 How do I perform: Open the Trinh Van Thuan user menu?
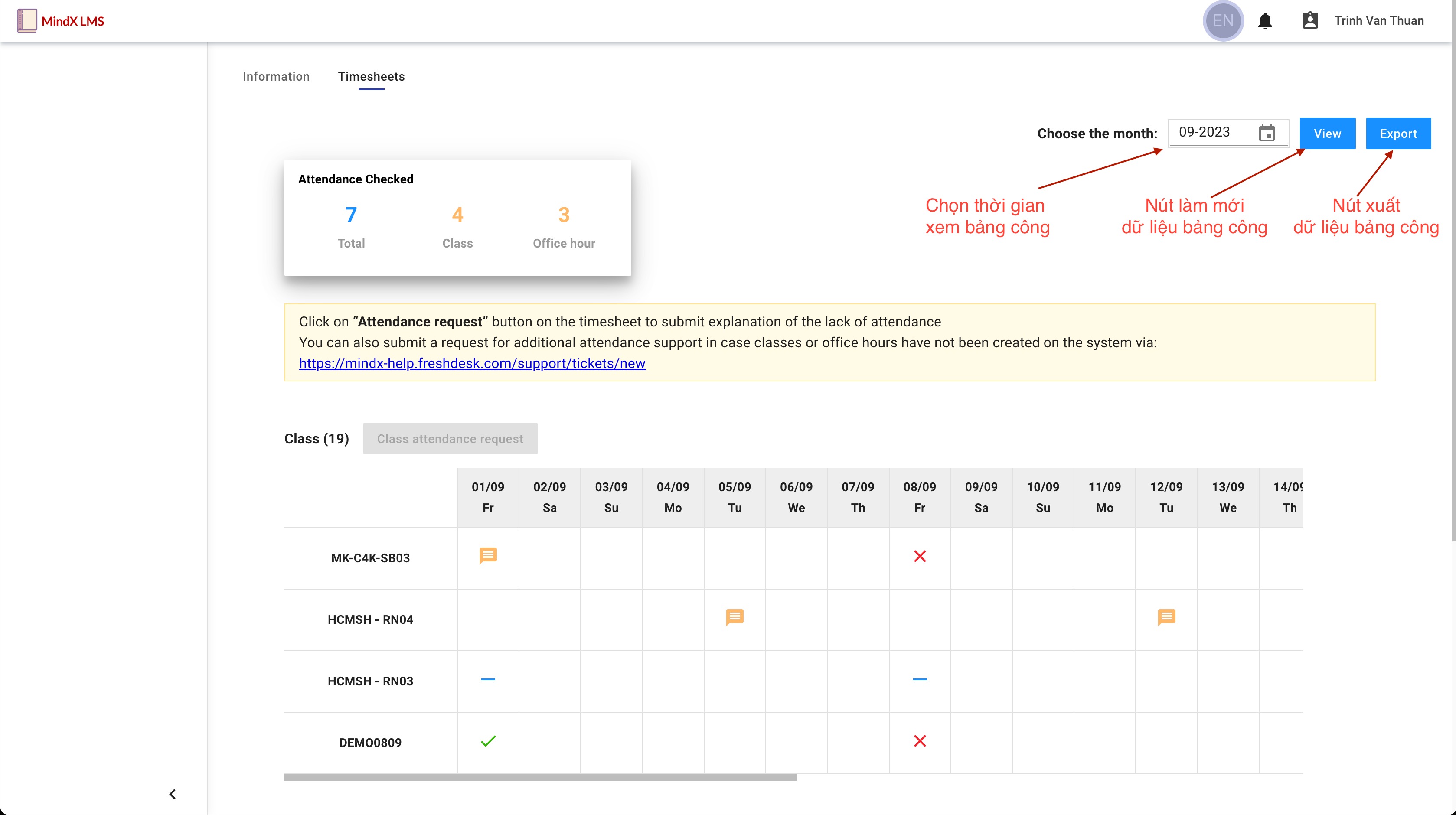pos(1378,21)
